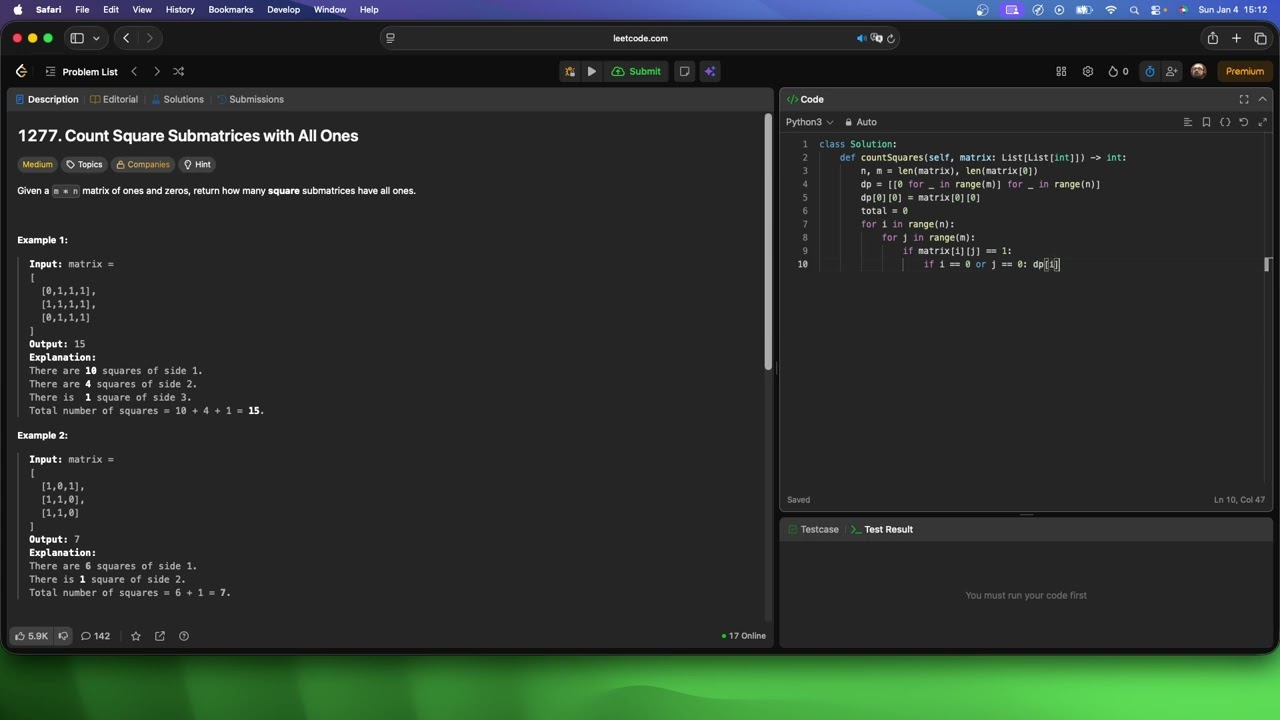Toggle the Auto lock setting in editor

click(x=861, y=122)
